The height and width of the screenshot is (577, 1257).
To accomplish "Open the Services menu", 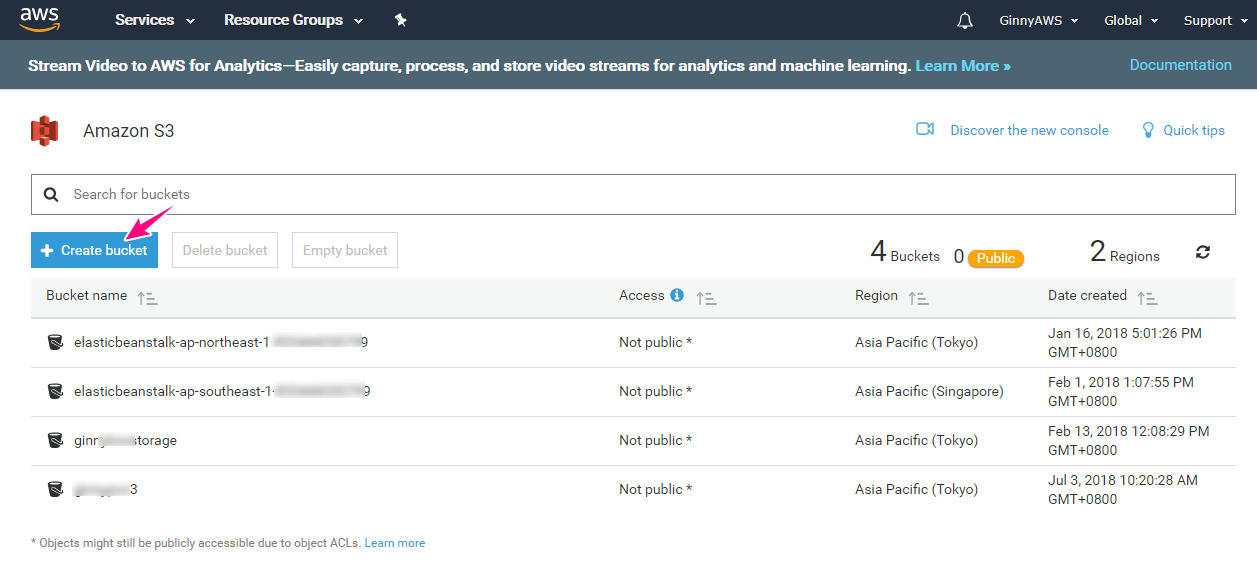I will click(155, 20).
